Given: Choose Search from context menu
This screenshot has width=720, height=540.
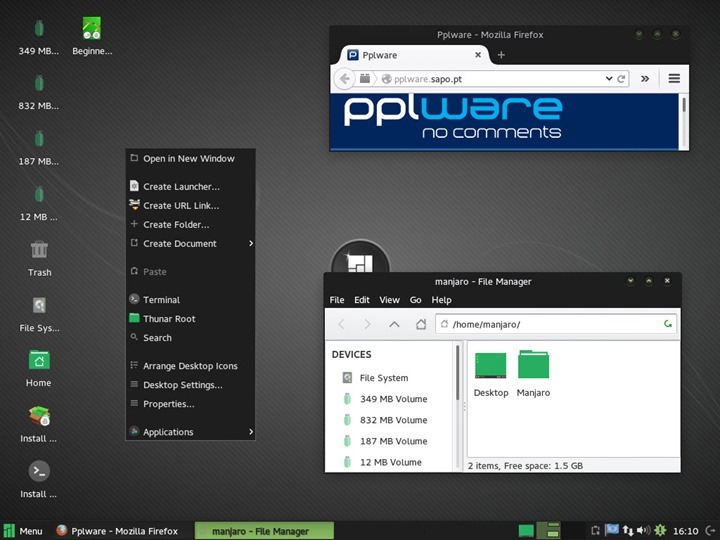Looking at the screenshot, I should point(190,338).
